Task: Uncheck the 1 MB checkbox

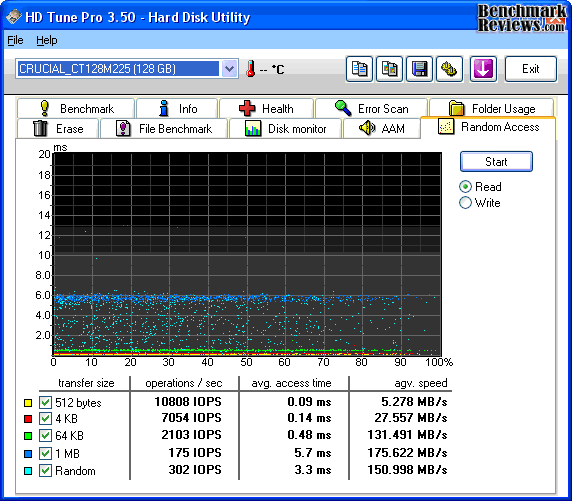Action: click(45, 454)
